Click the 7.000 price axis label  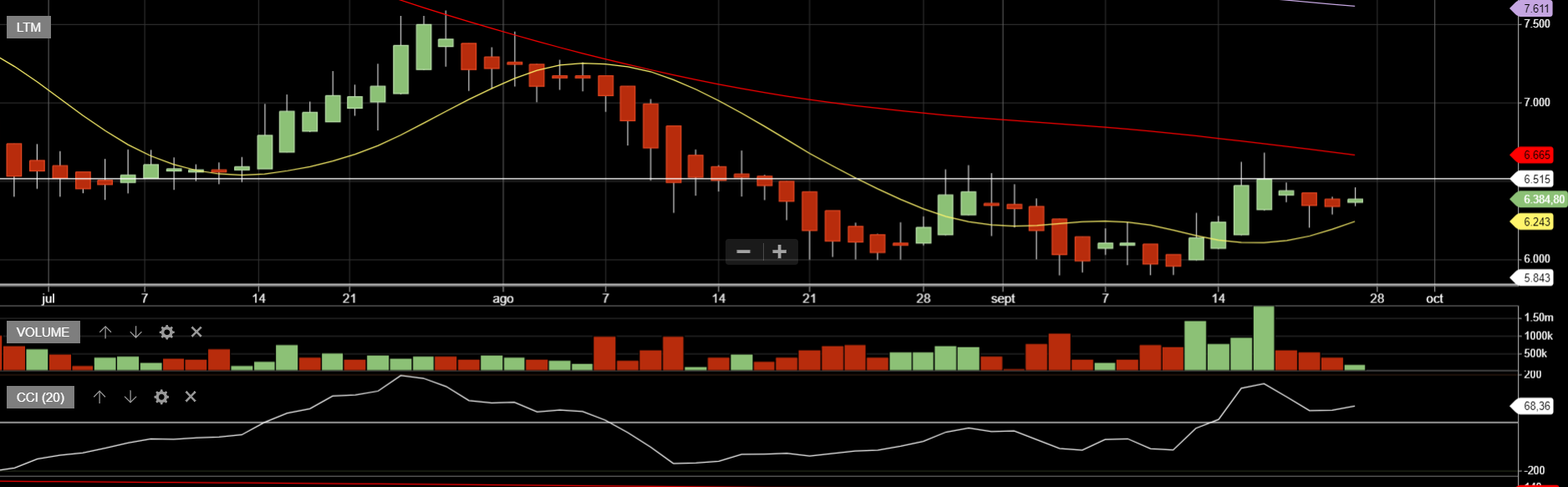pyautogui.click(x=1537, y=102)
